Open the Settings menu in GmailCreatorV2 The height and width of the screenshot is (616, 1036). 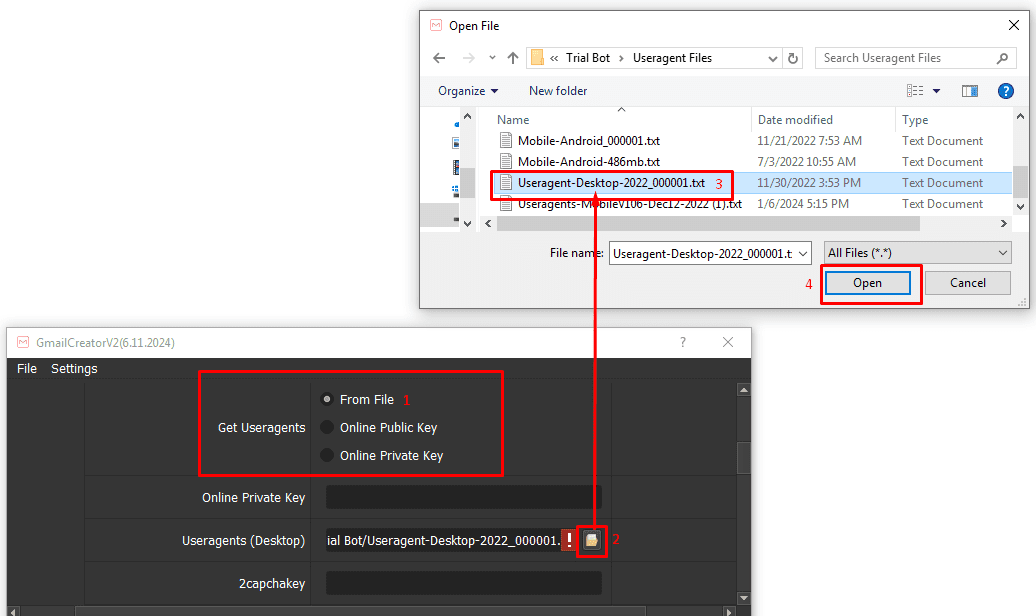(74, 369)
